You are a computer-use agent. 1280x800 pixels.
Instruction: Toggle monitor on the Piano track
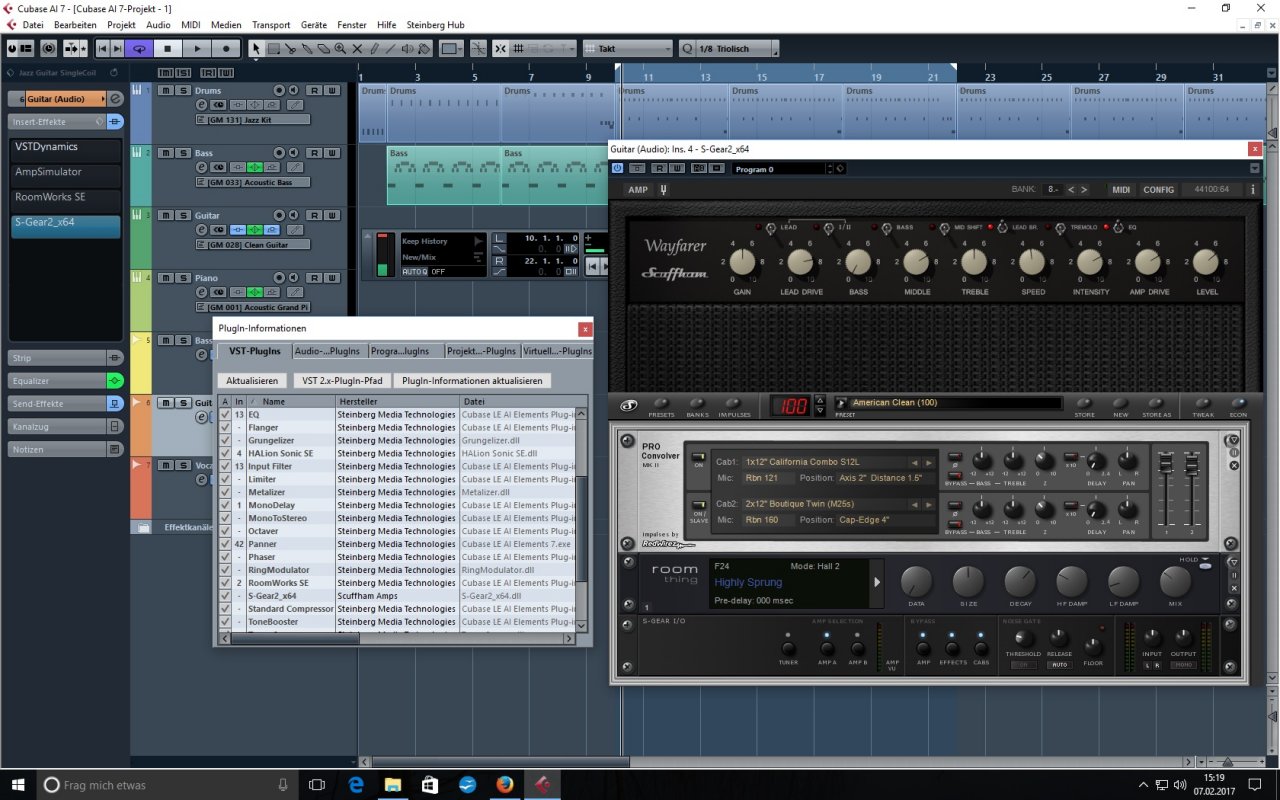[293, 277]
